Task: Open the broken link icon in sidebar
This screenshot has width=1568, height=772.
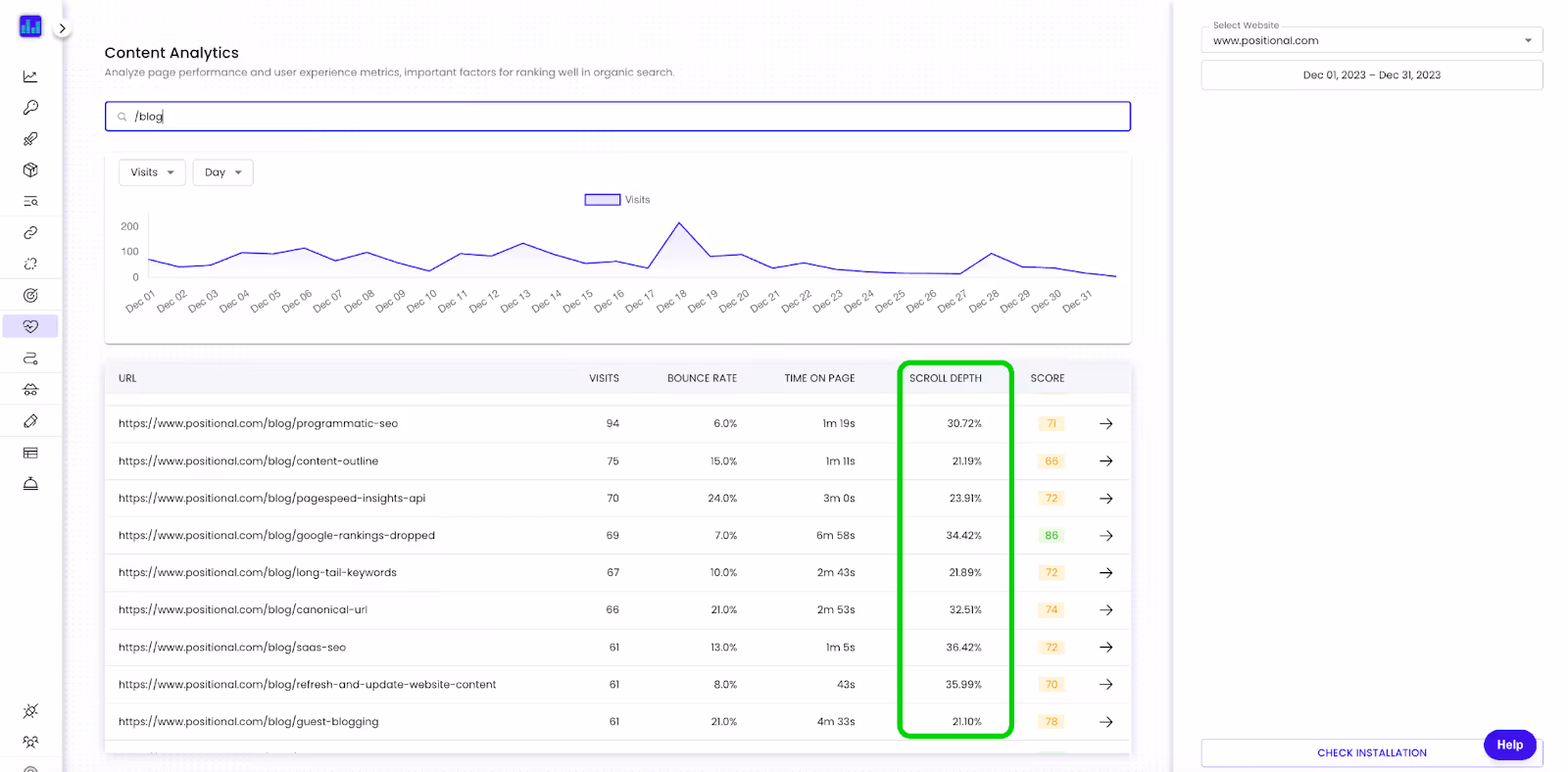Action: pyautogui.click(x=30, y=265)
